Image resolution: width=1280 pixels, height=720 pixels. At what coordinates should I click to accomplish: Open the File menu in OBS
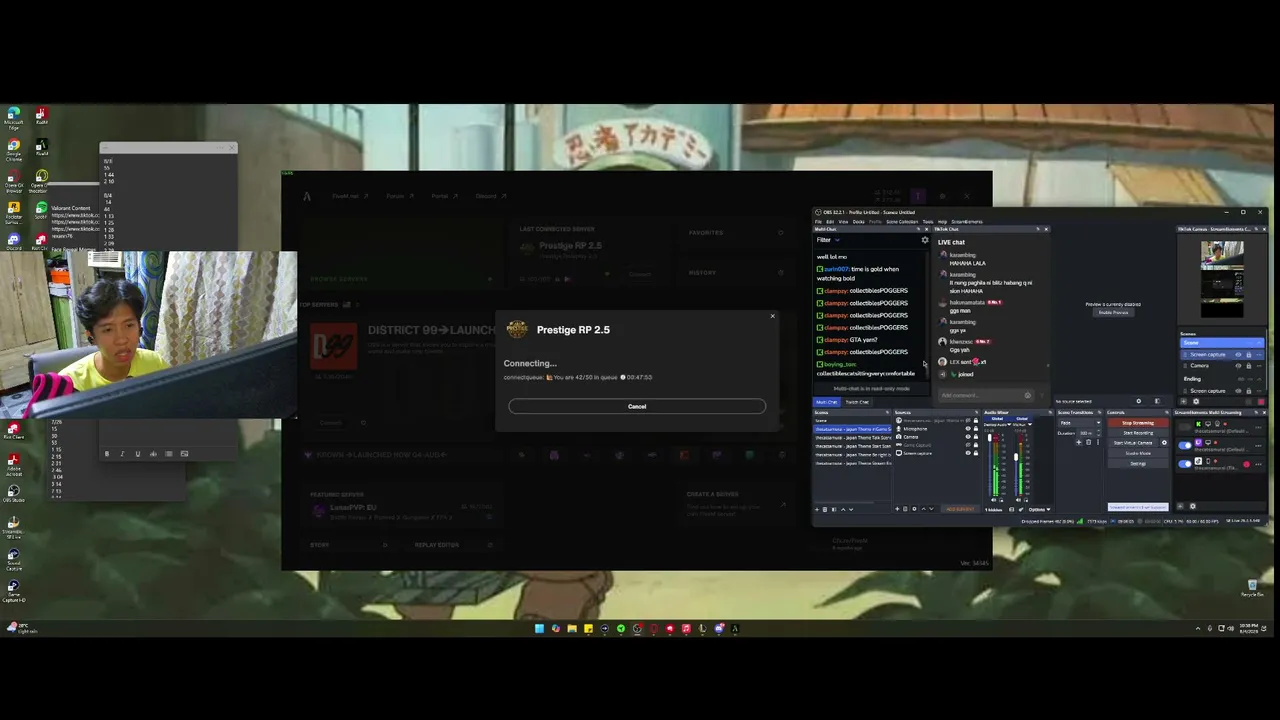pos(818,222)
